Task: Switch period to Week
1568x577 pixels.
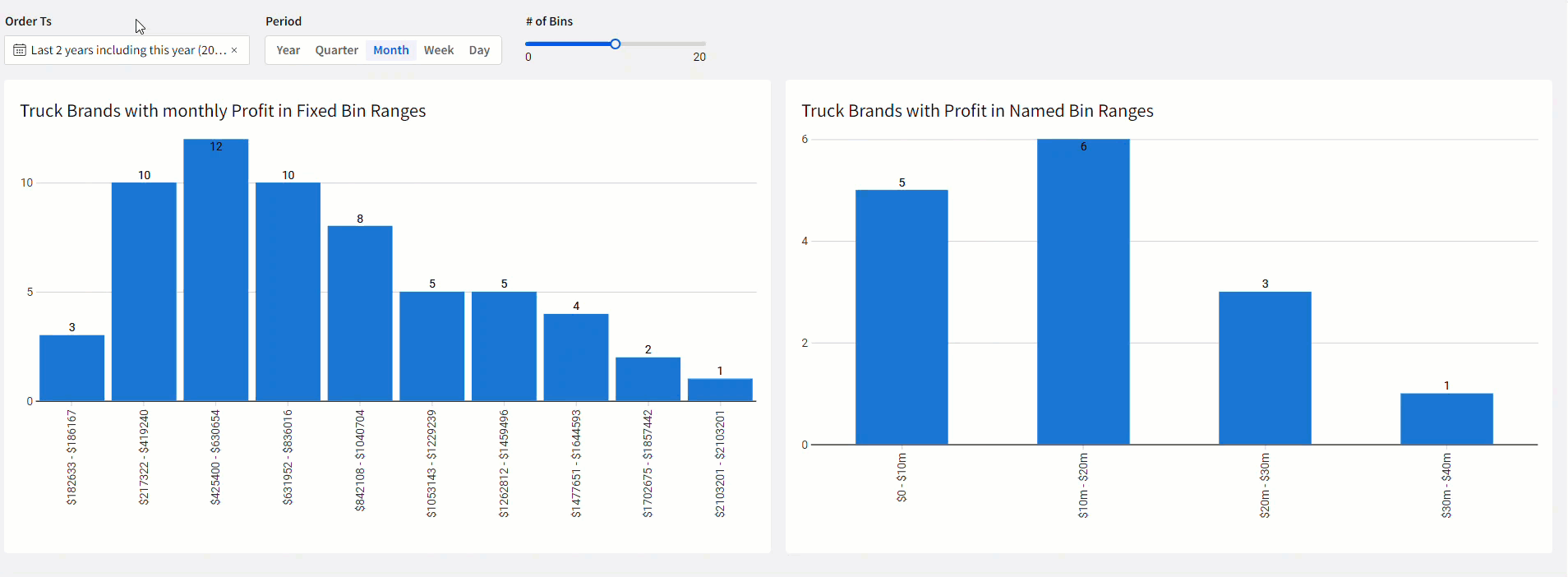Action: 439,50
